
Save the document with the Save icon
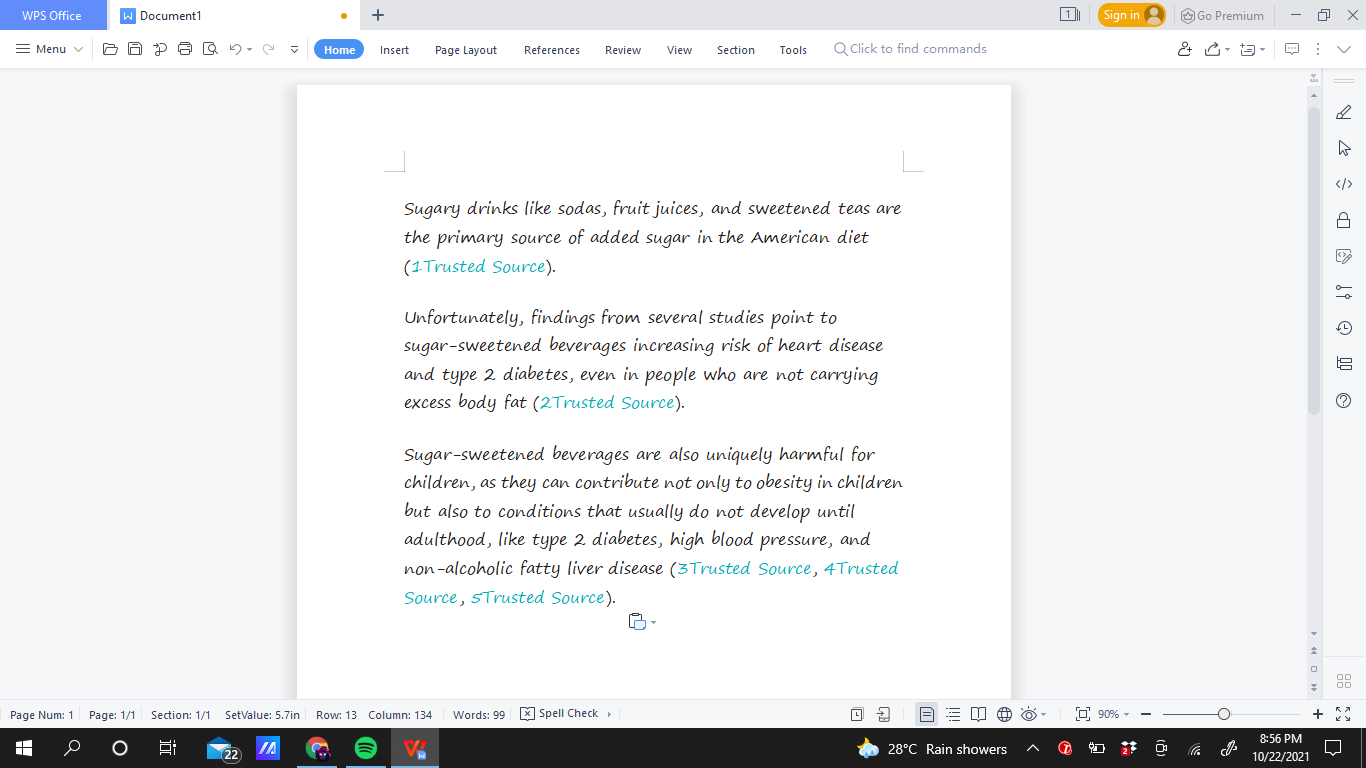[134, 49]
